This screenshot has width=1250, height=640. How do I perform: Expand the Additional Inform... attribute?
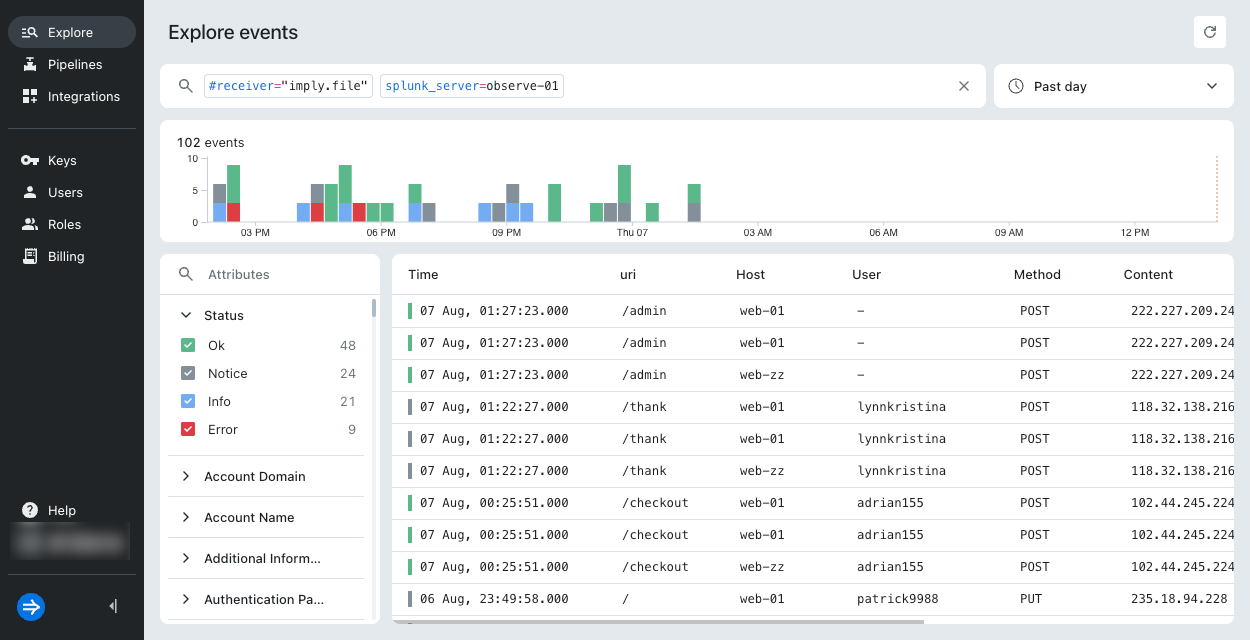click(x=186, y=559)
